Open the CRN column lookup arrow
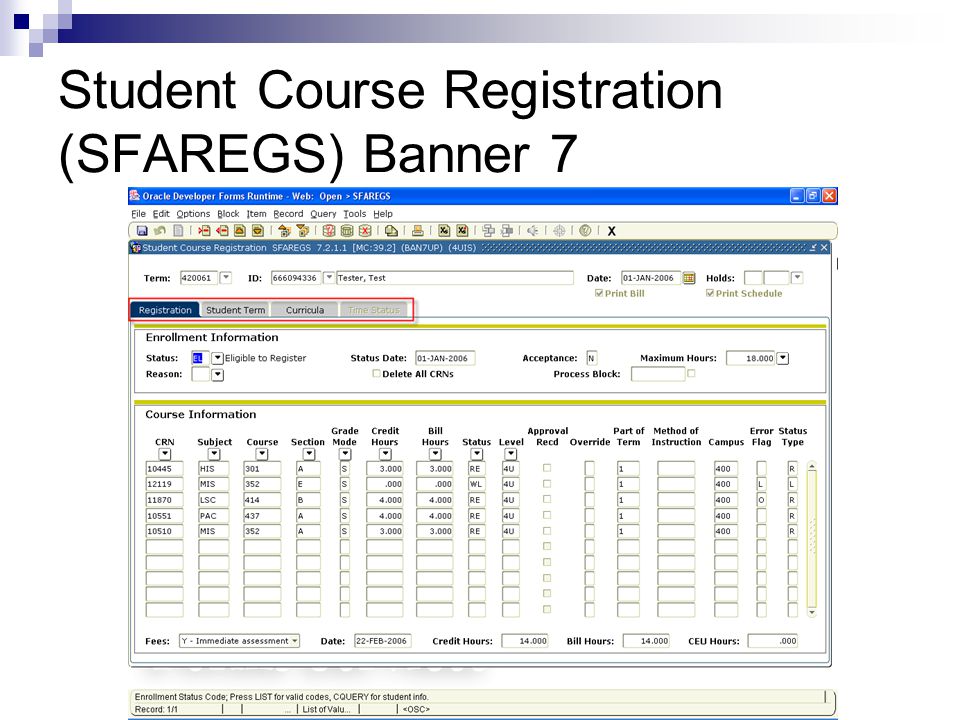Screen dimensions: 960x720 (x=164, y=454)
